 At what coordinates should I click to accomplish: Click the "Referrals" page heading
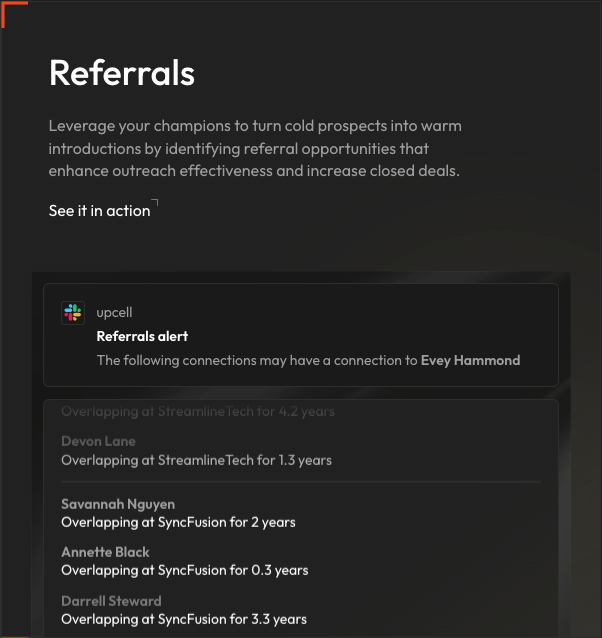[x=121, y=73]
